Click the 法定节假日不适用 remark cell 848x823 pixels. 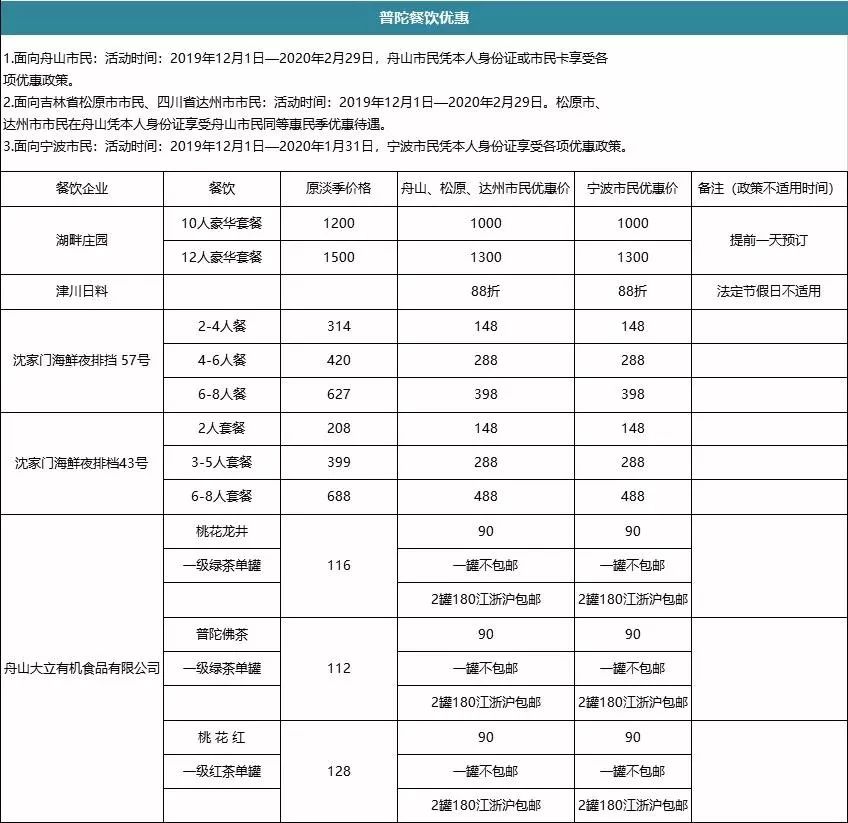pyautogui.click(x=767, y=292)
